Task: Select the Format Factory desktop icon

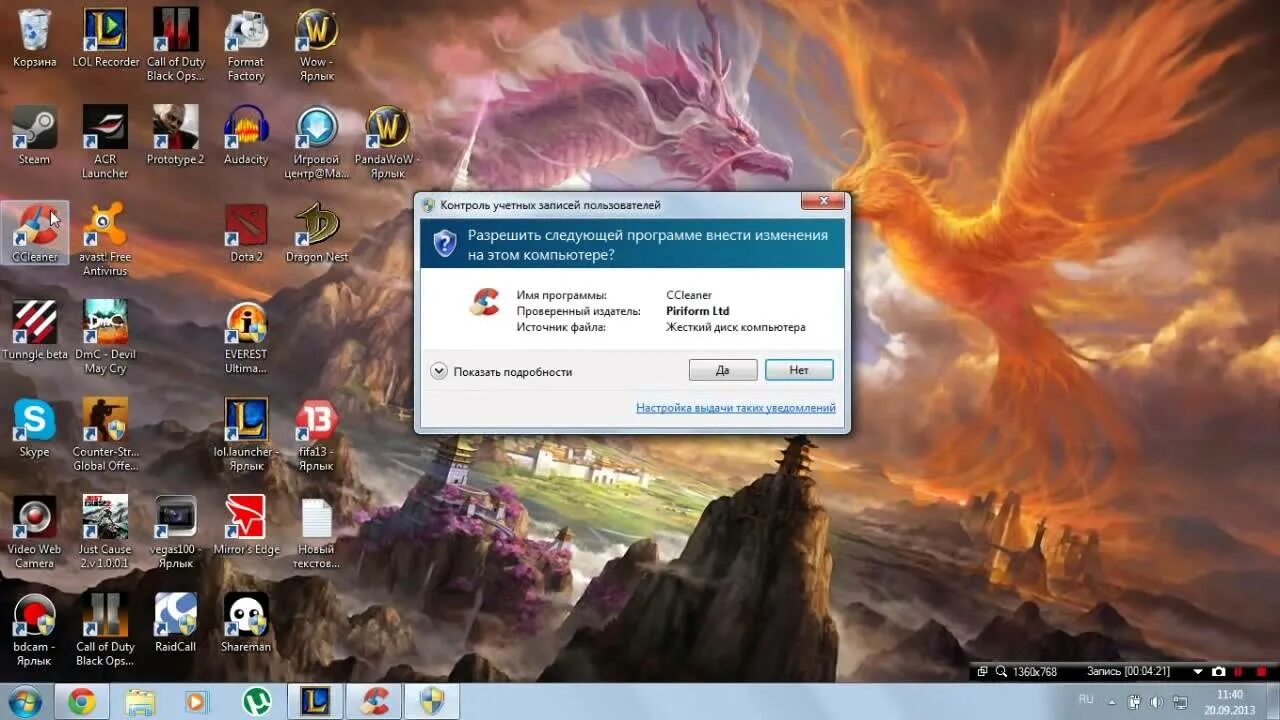Action: pos(246,46)
